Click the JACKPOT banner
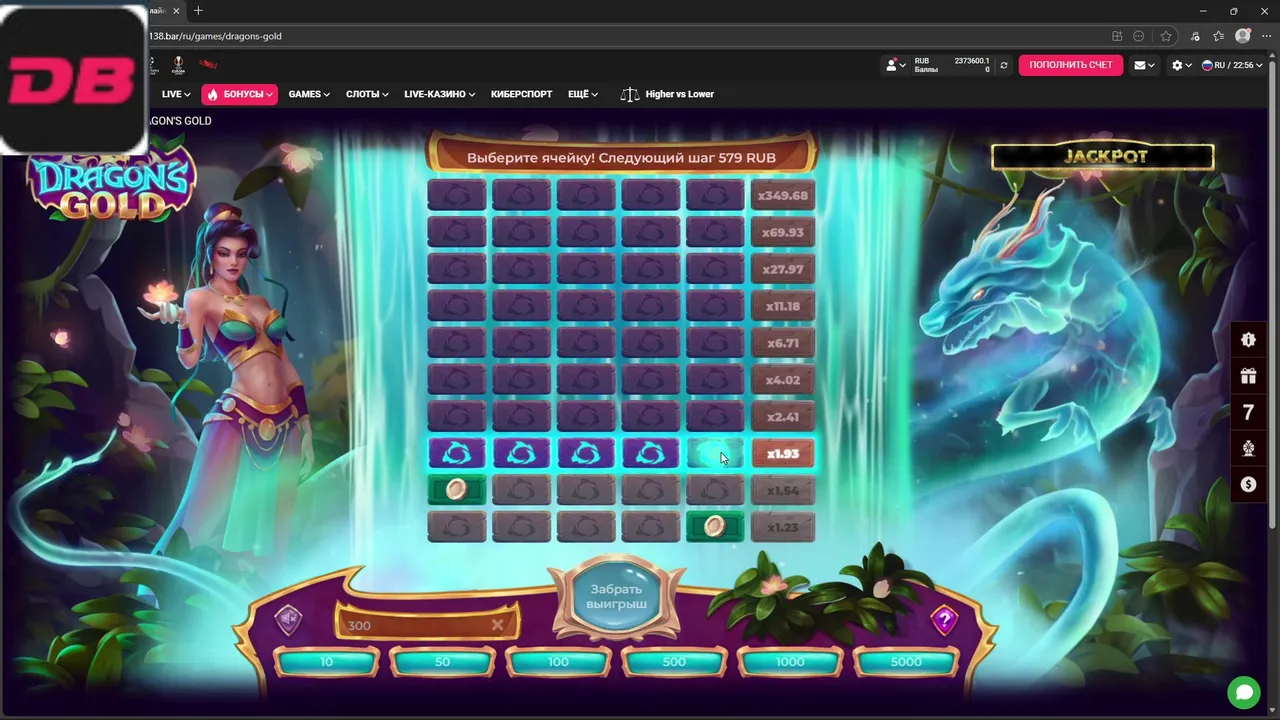Image resolution: width=1280 pixels, height=720 pixels. click(1103, 157)
